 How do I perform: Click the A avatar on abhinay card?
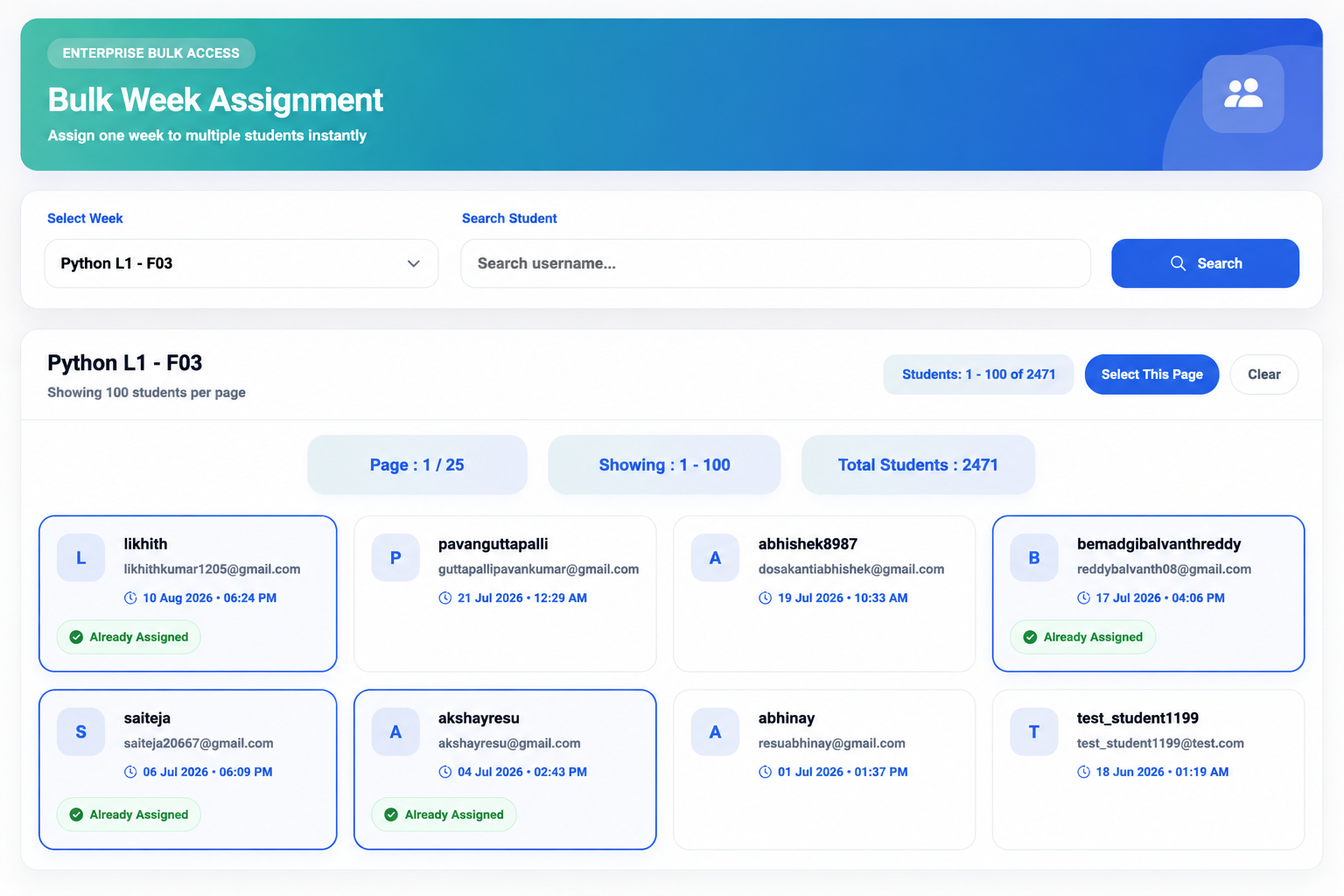pos(715,731)
